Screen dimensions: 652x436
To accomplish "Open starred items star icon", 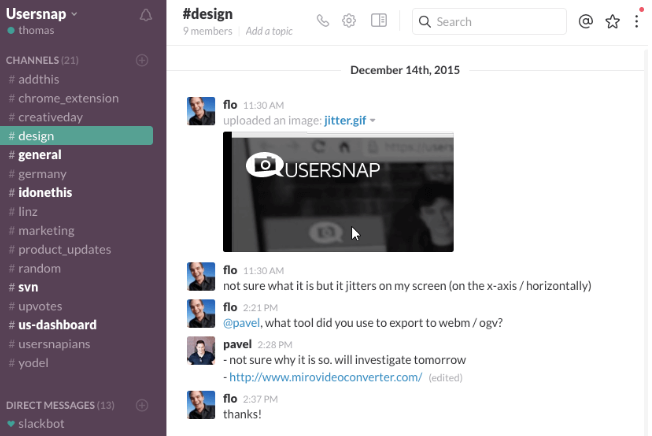I will pos(612,21).
